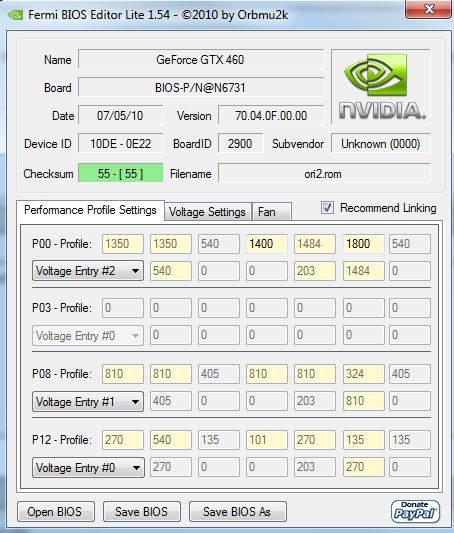This screenshot has height=533, width=454.
Task: Open the P12 Voltage Entry #0 dropdown
Action: [88, 467]
